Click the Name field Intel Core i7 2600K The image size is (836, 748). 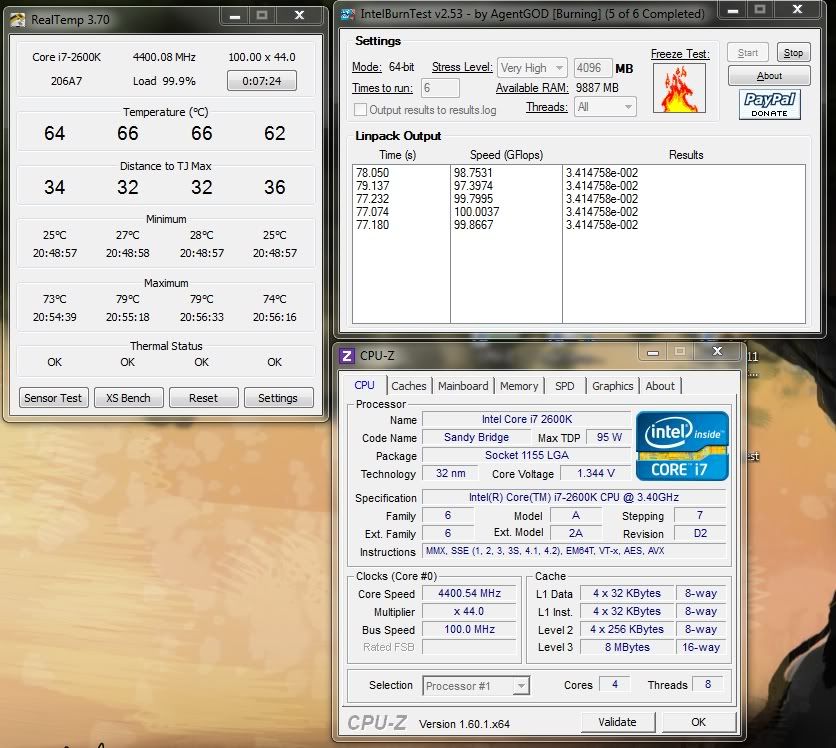coord(526,420)
